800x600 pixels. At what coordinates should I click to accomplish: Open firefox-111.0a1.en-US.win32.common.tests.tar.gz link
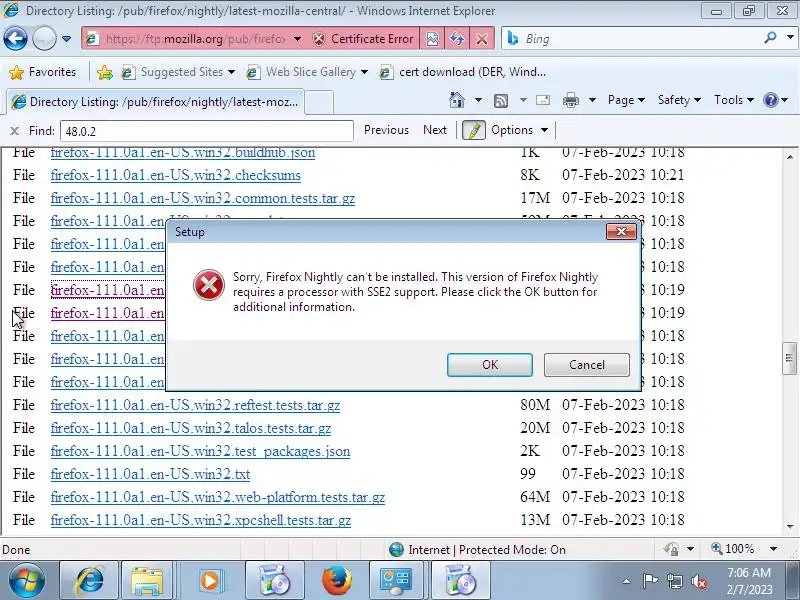click(x=203, y=198)
